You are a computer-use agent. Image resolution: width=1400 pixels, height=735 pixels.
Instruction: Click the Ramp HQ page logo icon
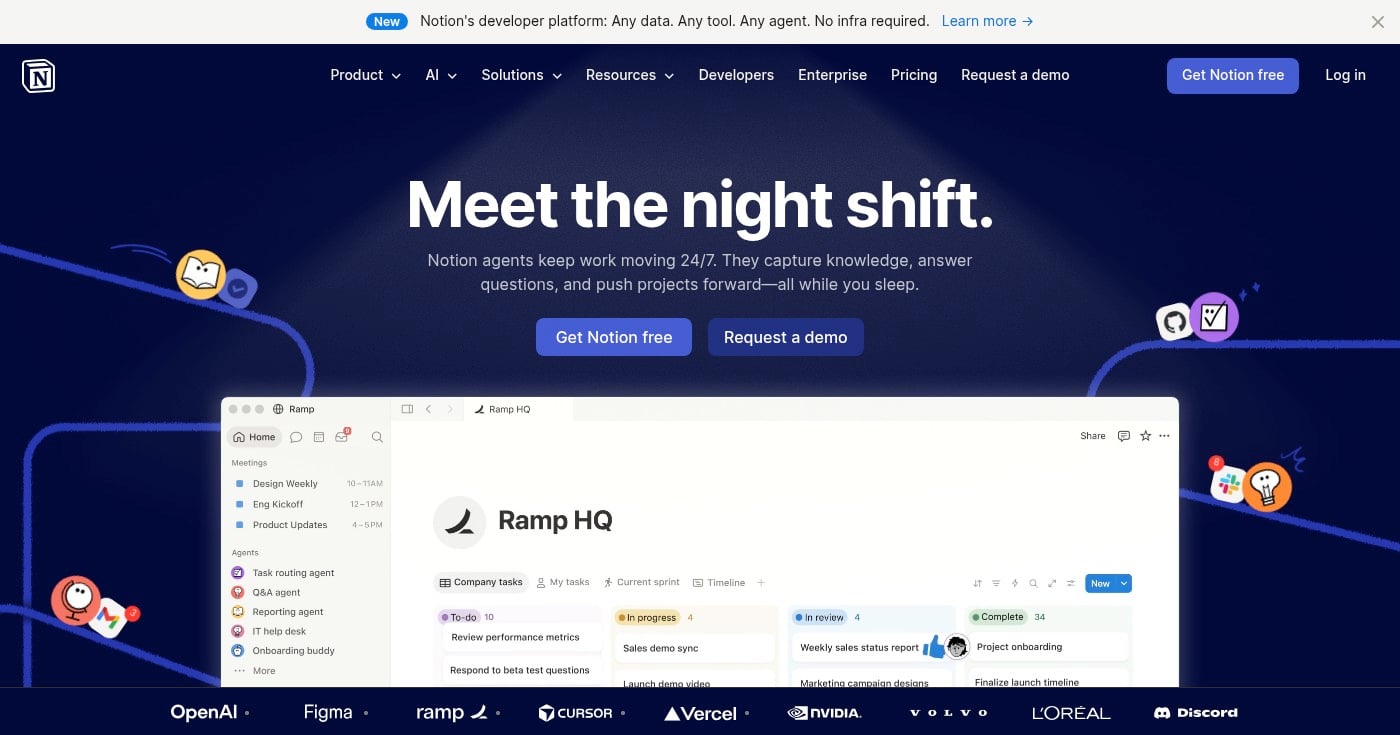pos(460,522)
